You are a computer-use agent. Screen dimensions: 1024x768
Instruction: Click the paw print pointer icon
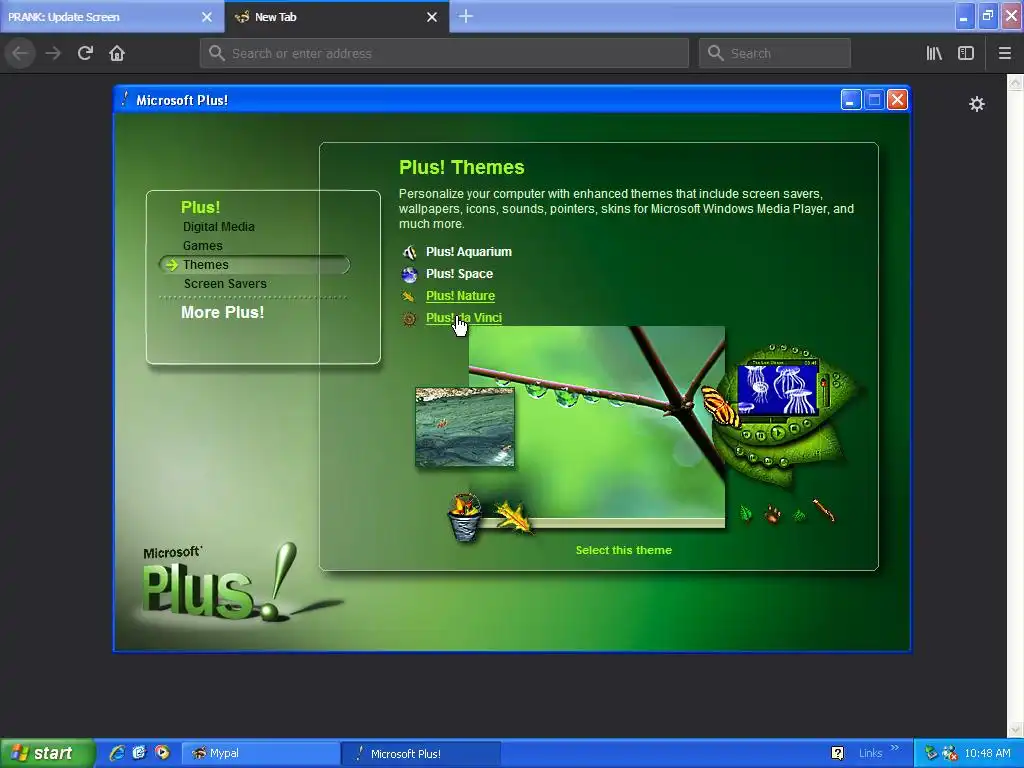tap(773, 515)
